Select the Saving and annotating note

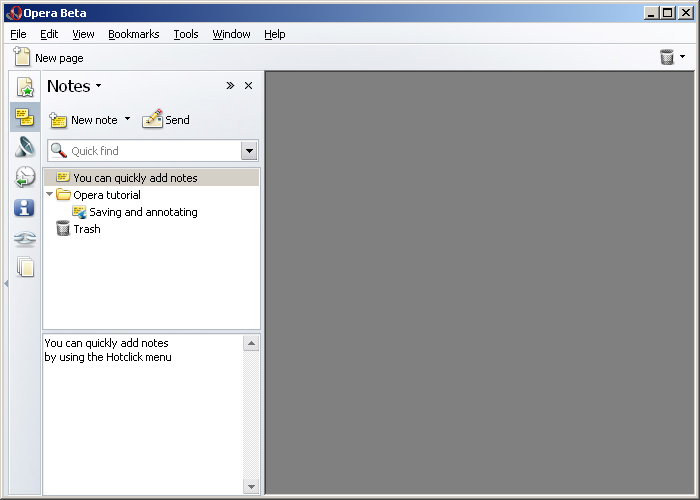(x=143, y=212)
